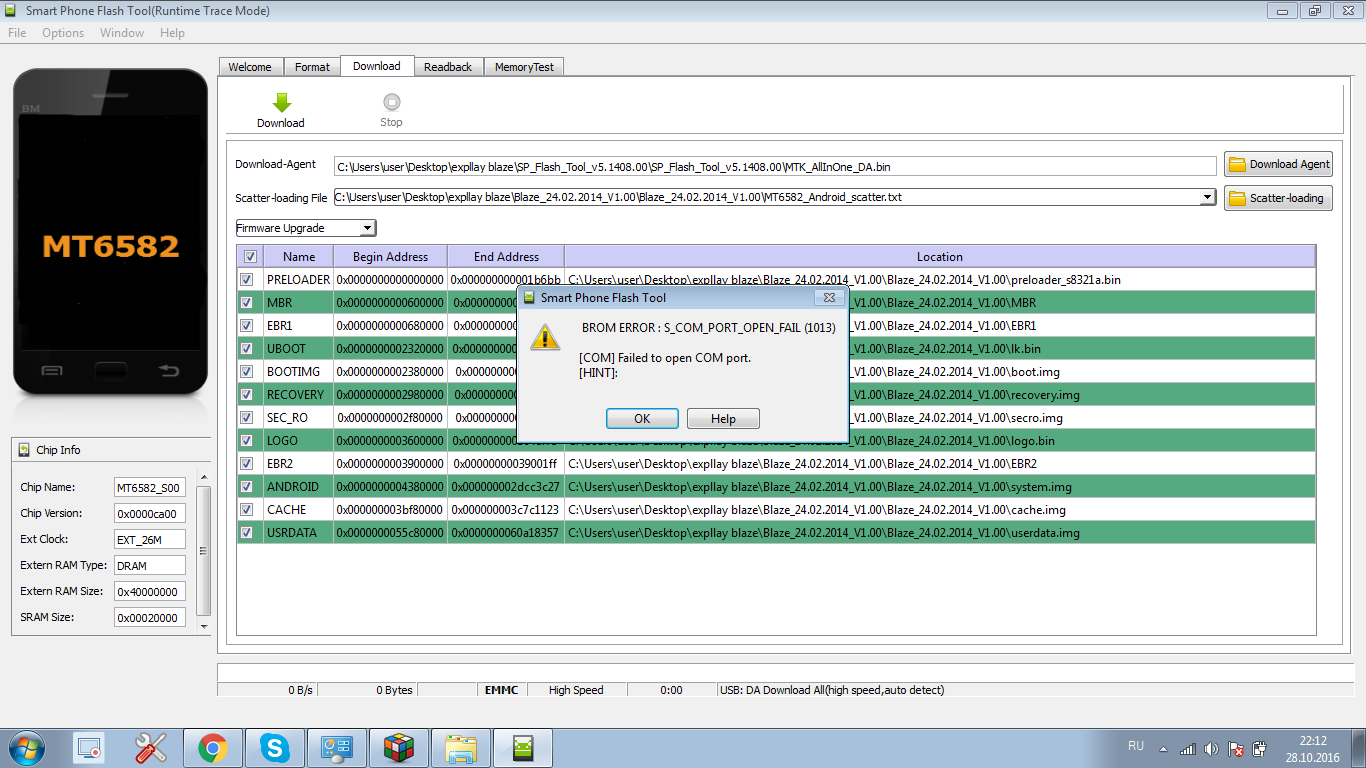
Task: Click the Download Agent folder button
Action: 1278,164
